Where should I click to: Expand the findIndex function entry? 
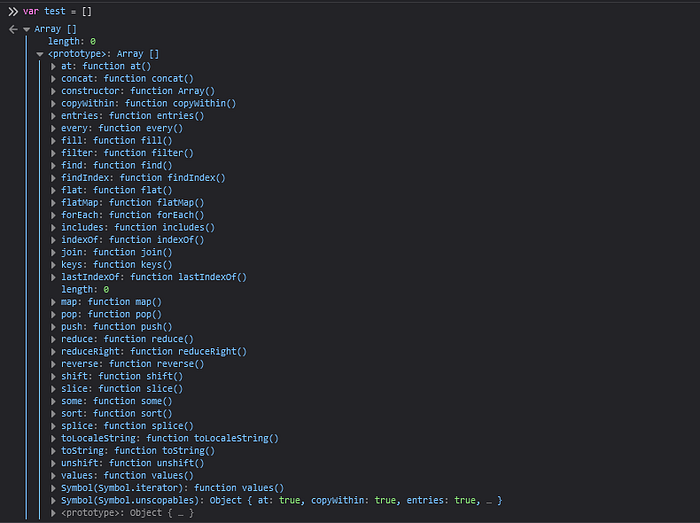point(53,178)
